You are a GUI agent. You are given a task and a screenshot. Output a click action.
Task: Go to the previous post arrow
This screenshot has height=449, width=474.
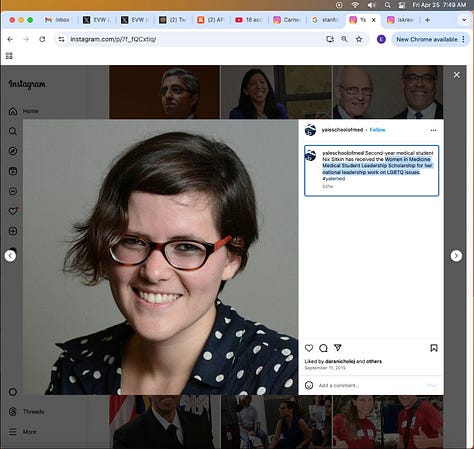click(10, 256)
